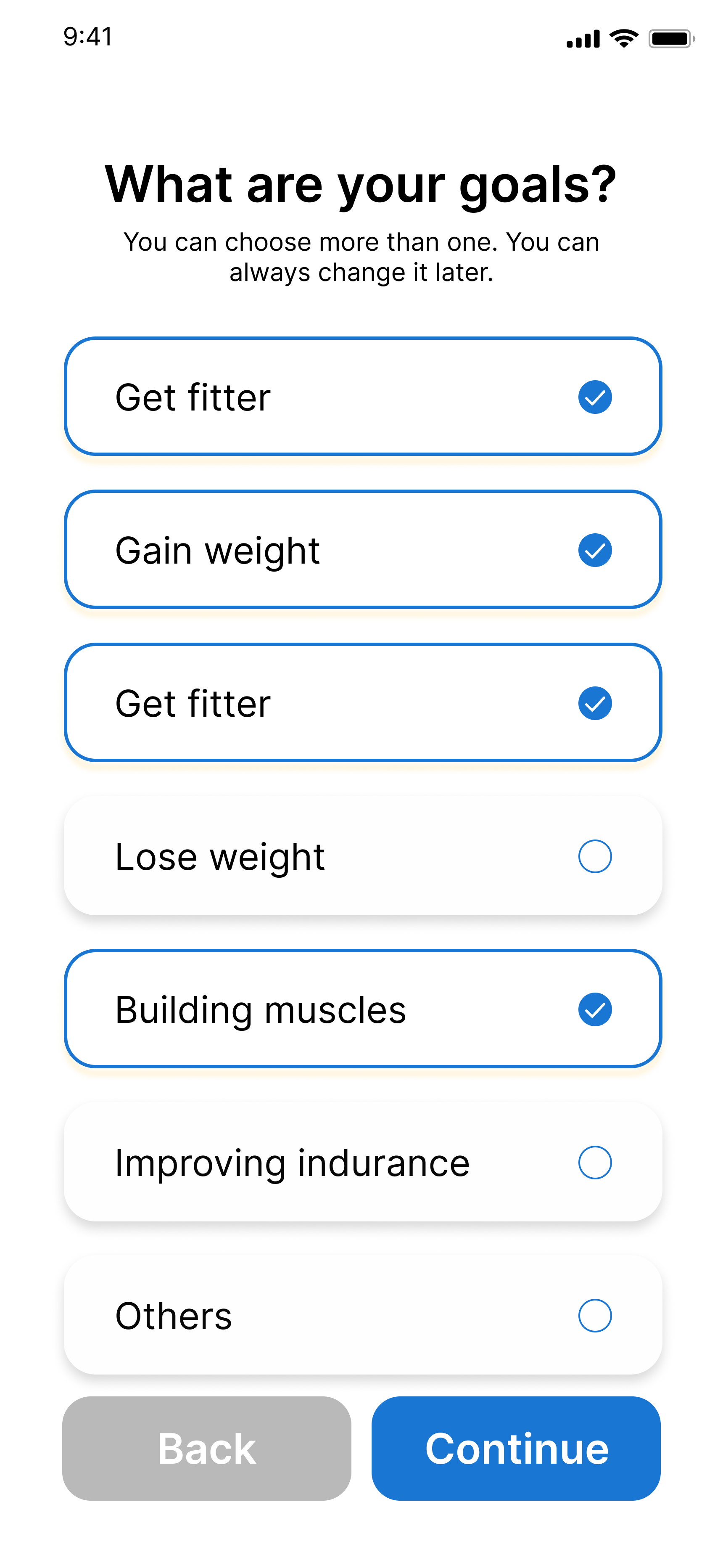The height and width of the screenshot is (1568, 723).
Task: Check the Improving indurance empty circle
Action: pyautogui.click(x=595, y=1163)
